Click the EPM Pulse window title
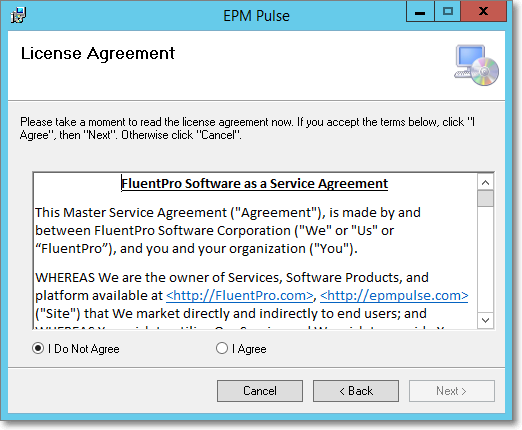 click(256, 16)
